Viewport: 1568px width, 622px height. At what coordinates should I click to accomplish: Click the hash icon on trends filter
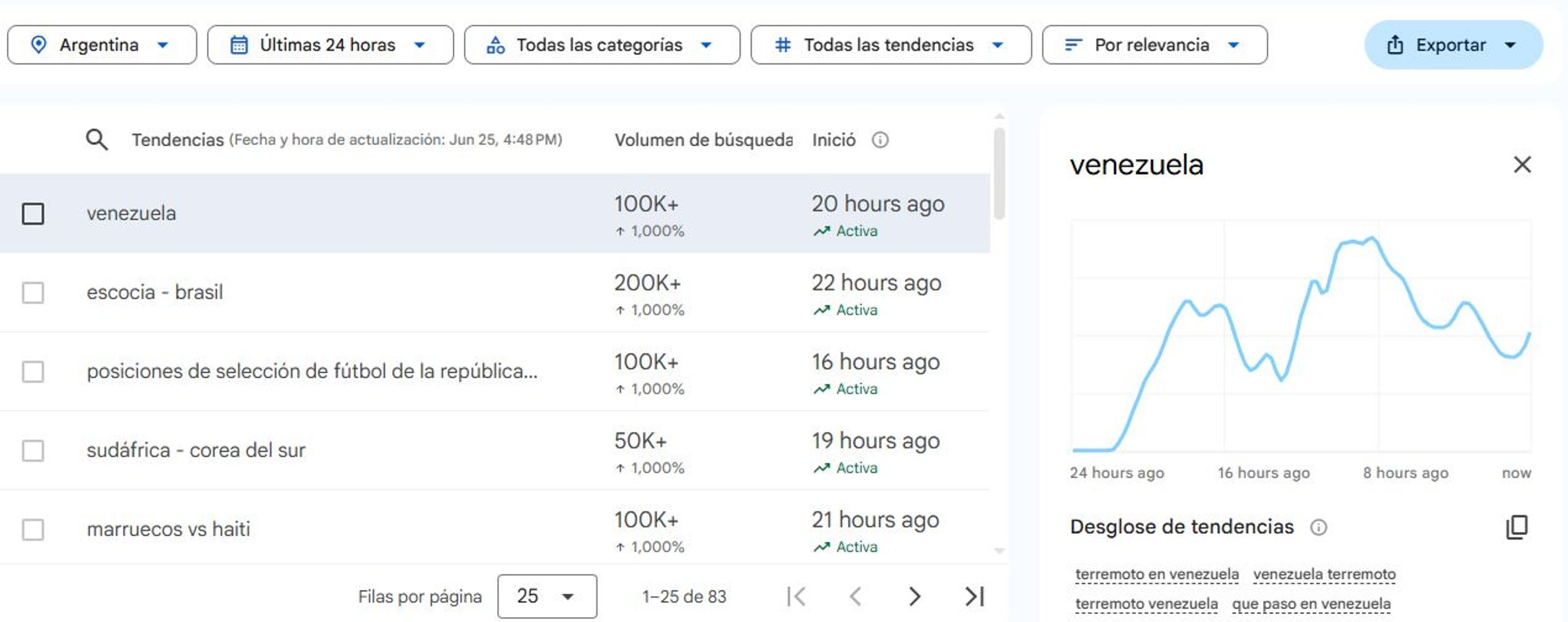pyautogui.click(x=782, y=45)
